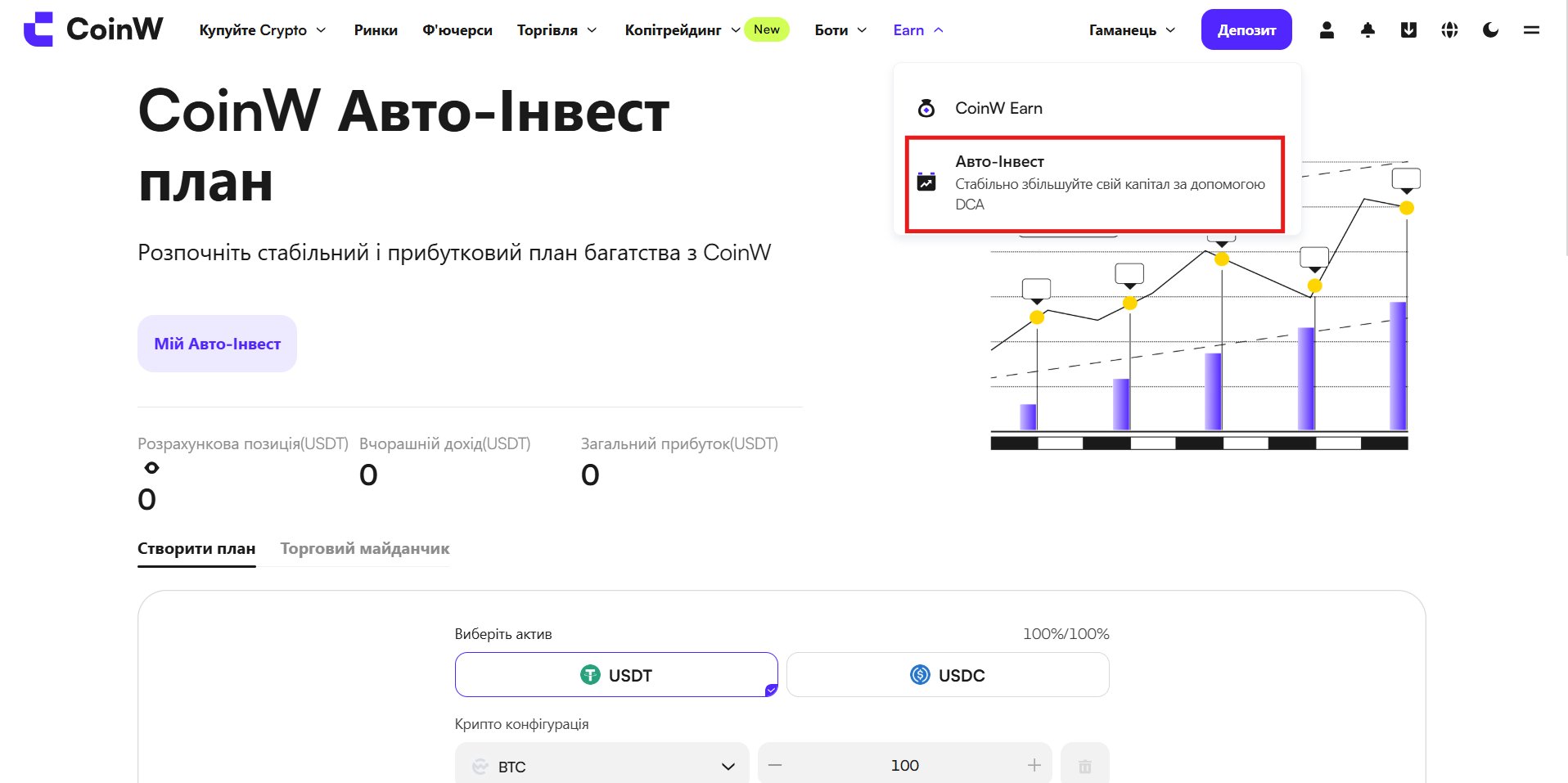Click the Розрахункова позиція(USDT) label
Image resolution: width=1568 pixels, height=783 pixels.
coord(243,443)
